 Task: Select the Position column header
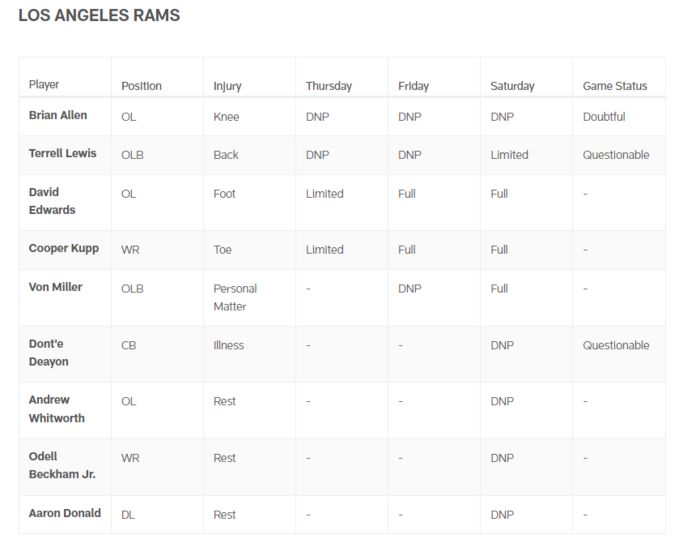pyautogui.click(x=141, y=86)
